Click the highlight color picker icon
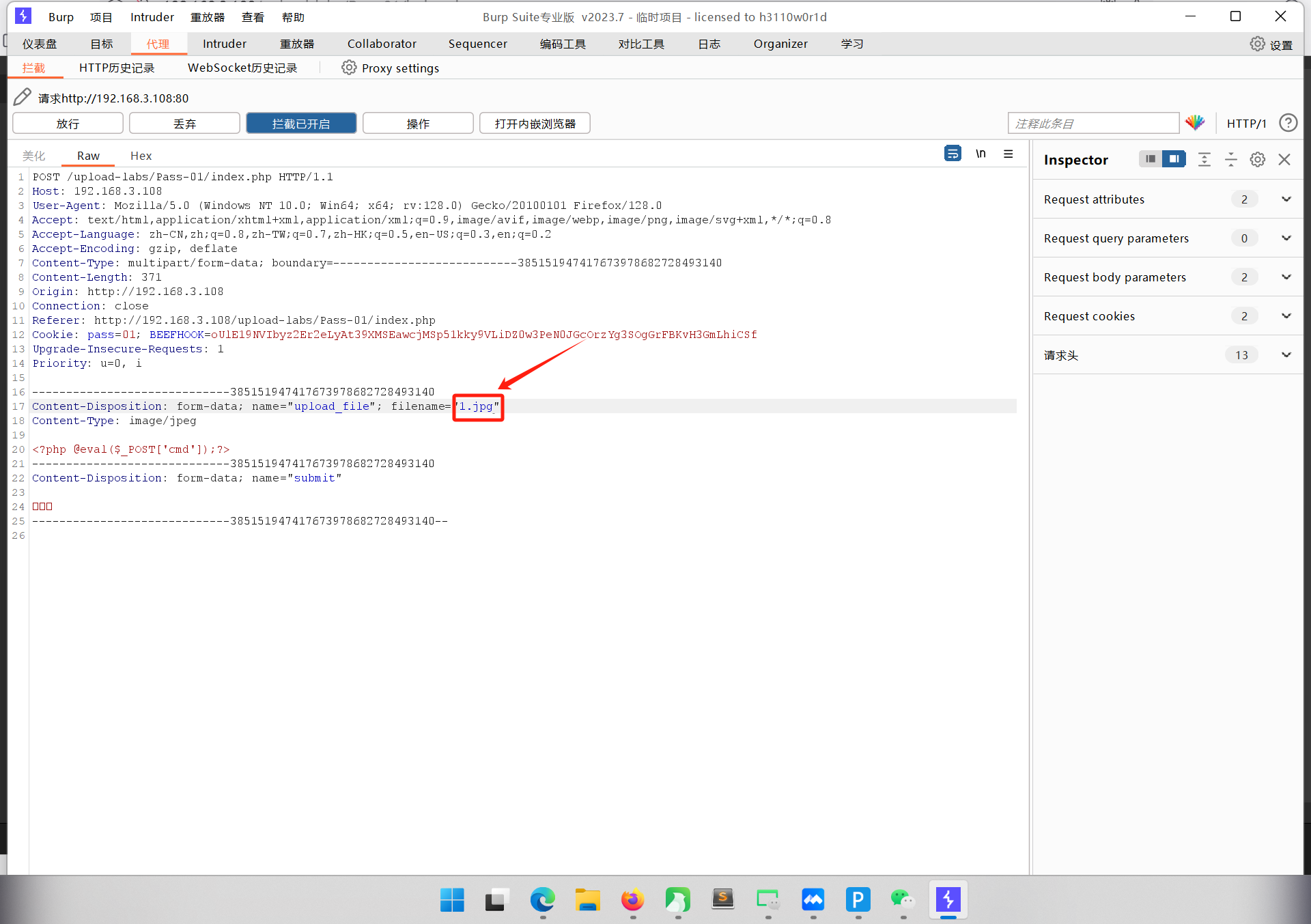This screenshot has width=1311, height=924. pyautogui.click(x=1195, y=123)
